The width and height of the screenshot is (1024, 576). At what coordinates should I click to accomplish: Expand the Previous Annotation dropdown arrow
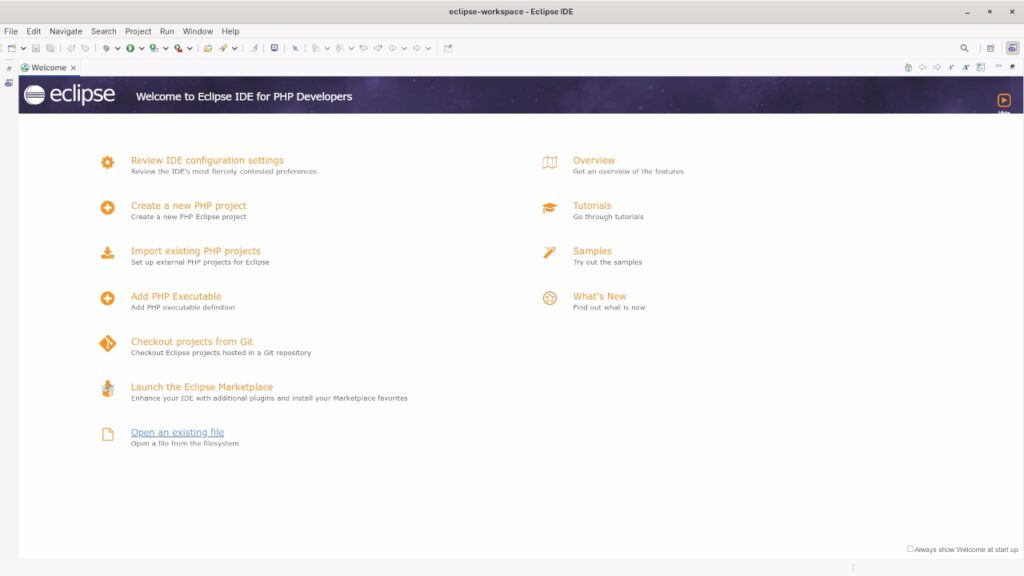coord(351,48)
